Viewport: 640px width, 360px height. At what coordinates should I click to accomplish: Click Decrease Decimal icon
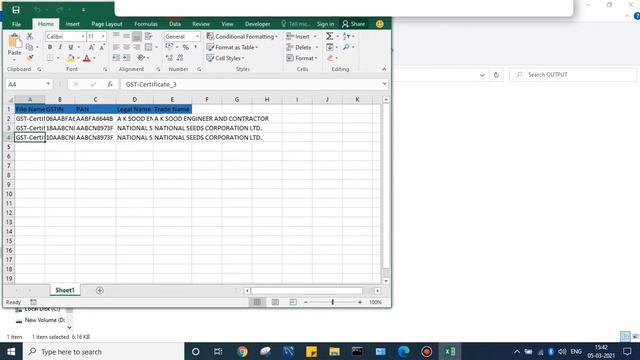tap(180, 58)
